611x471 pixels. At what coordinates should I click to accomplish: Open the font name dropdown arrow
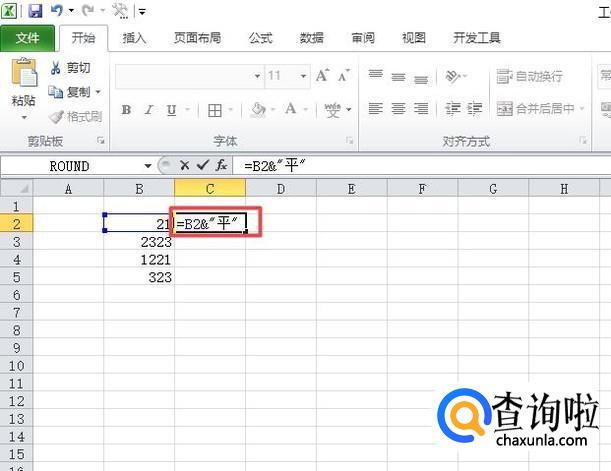coord(256,76)
